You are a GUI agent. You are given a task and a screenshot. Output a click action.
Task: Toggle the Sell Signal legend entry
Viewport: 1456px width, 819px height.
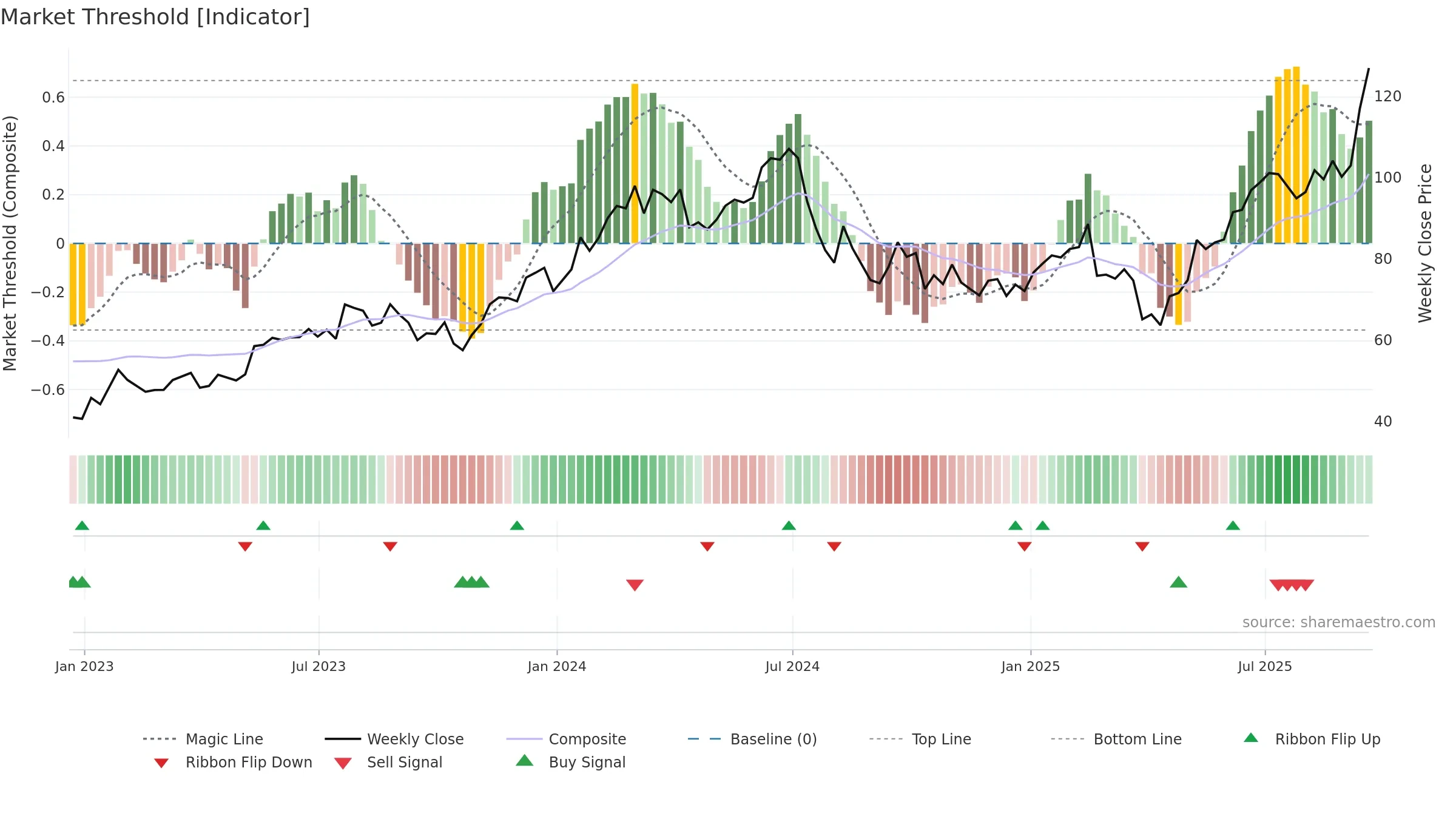[388, 762]
